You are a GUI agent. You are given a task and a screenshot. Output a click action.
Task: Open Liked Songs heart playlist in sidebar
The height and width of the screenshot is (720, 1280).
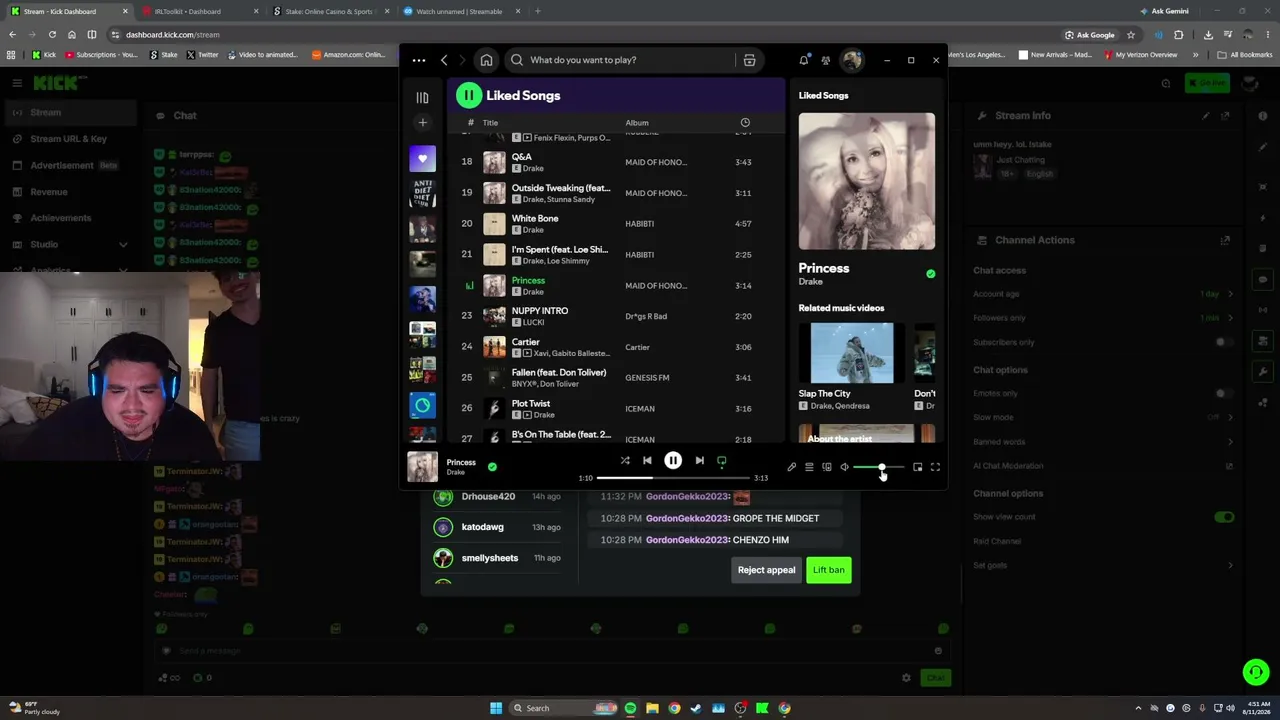click(x=422, y=158)
